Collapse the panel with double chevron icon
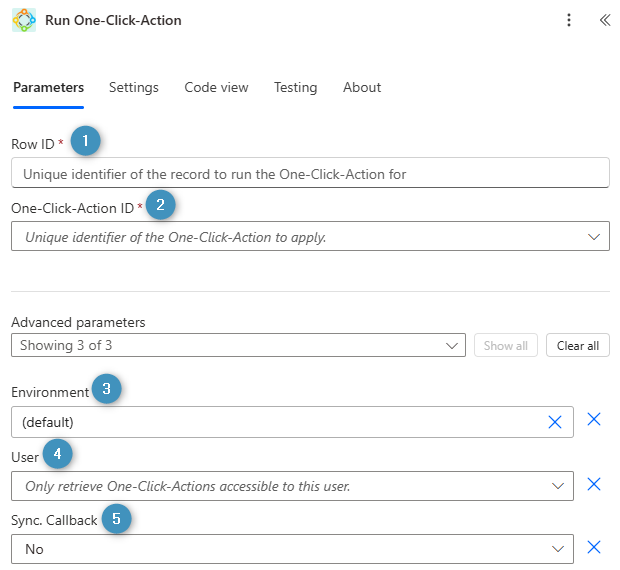The image size is (620, 570). tap(604, 20)
